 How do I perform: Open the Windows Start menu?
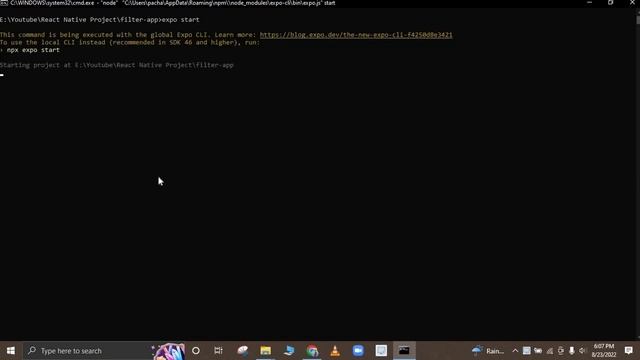coord(11,351)
